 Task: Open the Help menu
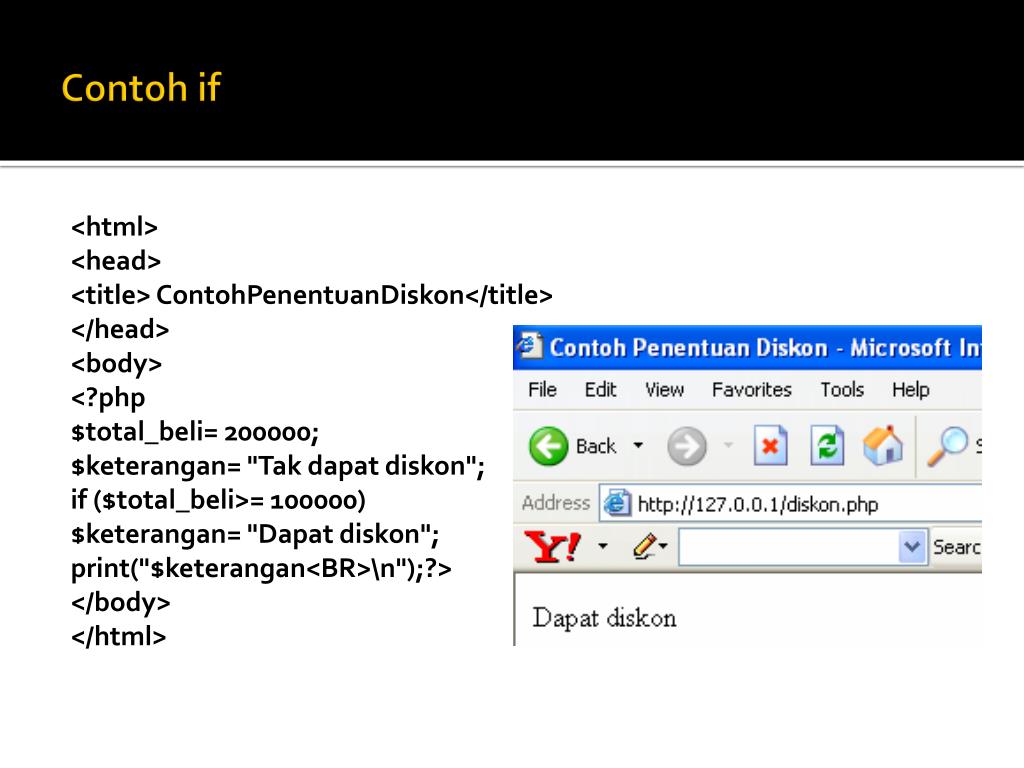pyautogui.click(x=910, y=389)
